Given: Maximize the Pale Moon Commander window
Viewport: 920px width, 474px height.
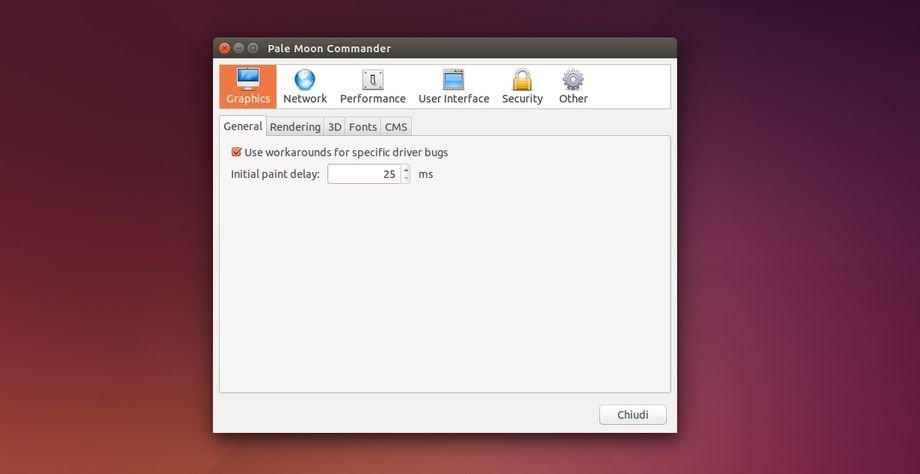Looking at the screenshot, I should click(252, 48).
